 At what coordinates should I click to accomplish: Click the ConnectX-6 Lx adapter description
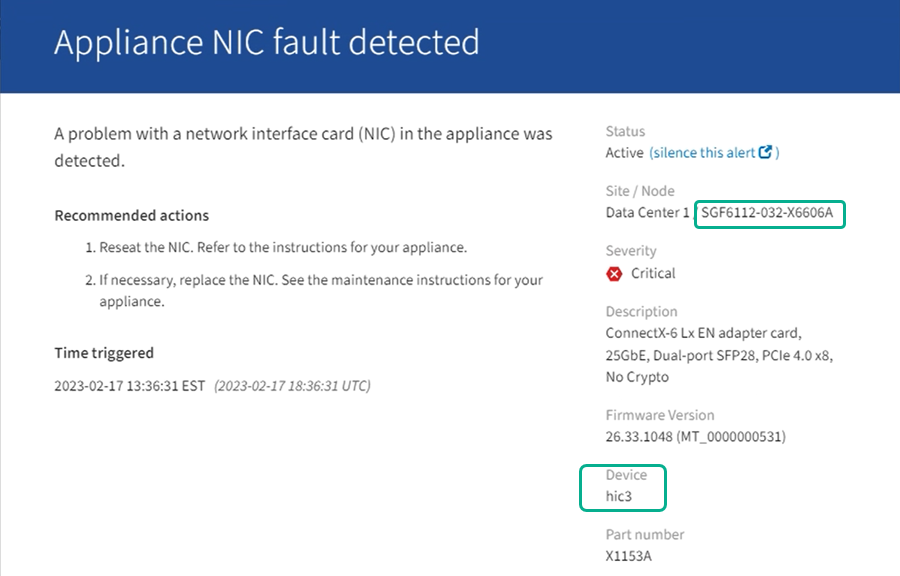click(718, 355)
